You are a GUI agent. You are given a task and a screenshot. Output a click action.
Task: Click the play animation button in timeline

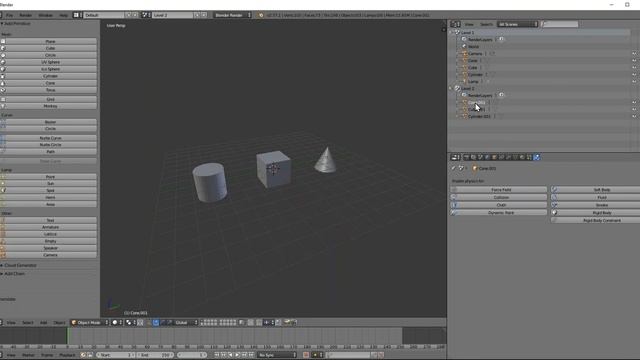point(237,355)
